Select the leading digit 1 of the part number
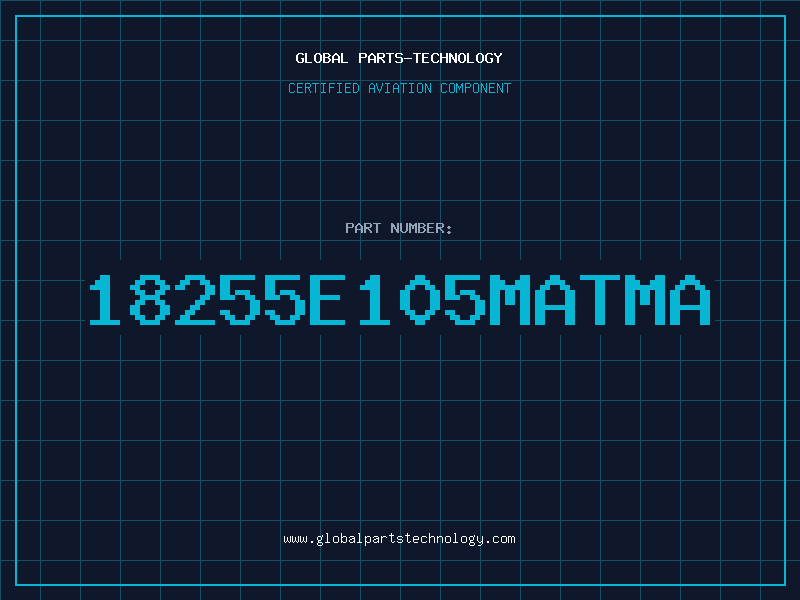The height and width of the screenshot is (600, 800). (x=105, y=299)
